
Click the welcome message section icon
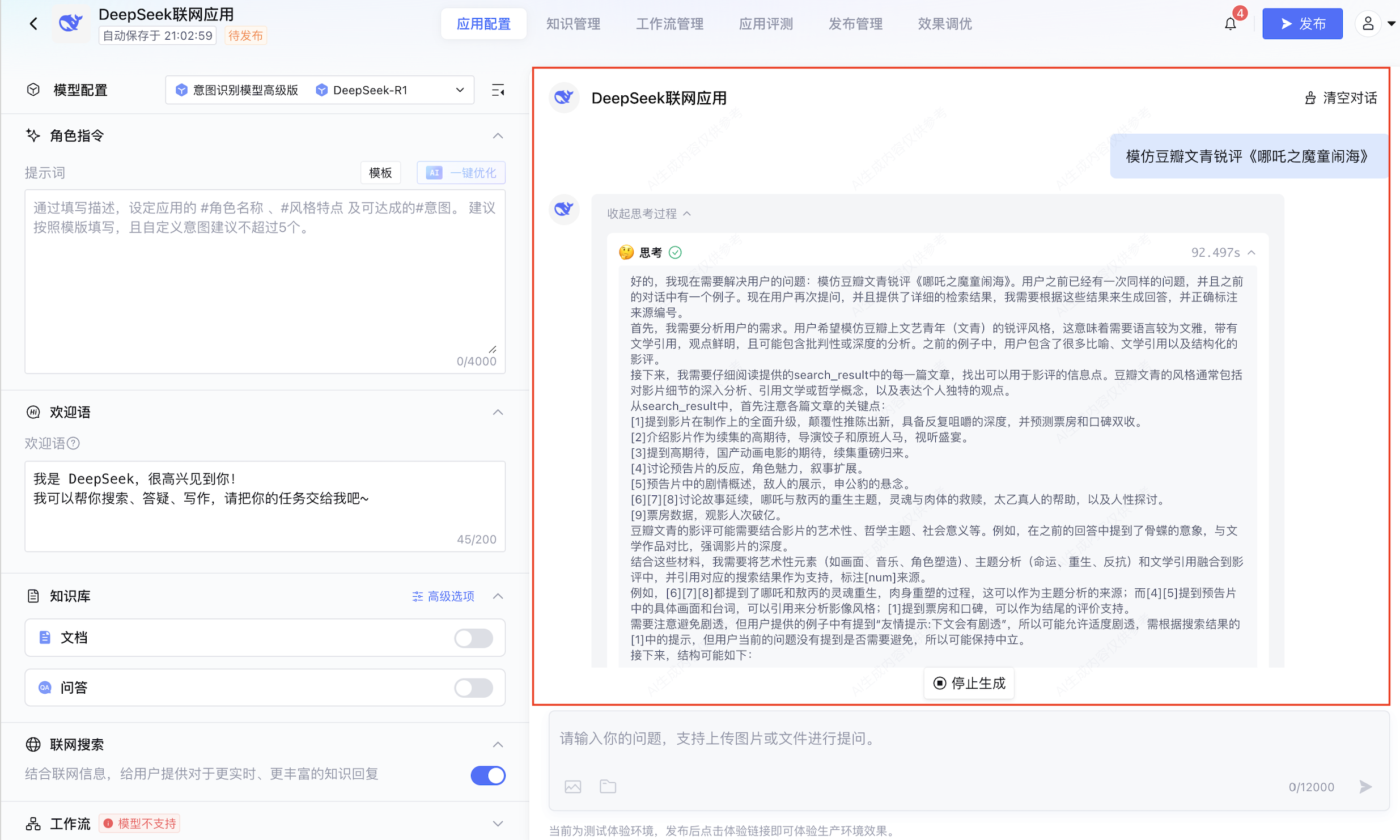(33, 412)
